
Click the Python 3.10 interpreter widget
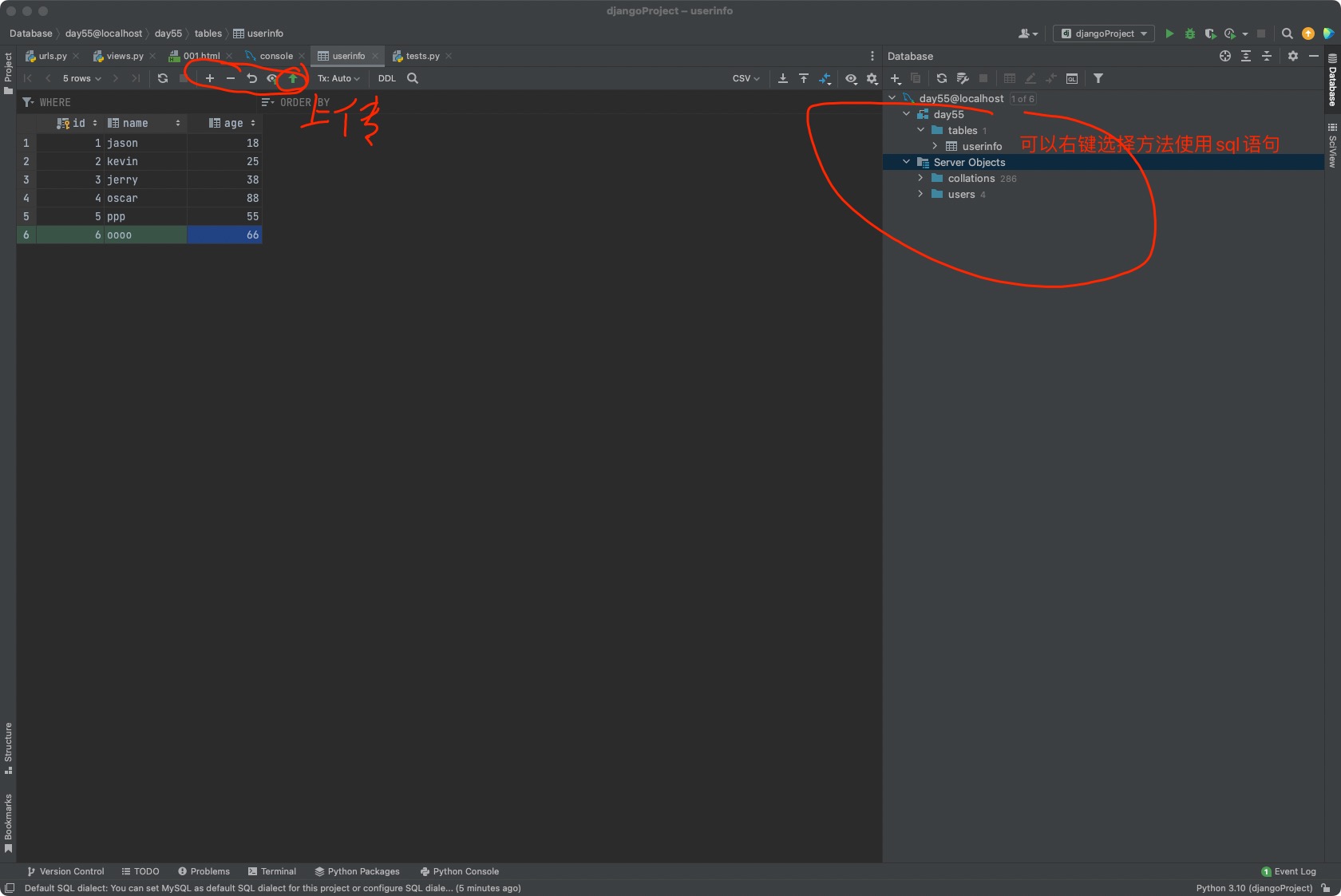click(1254, 888)
